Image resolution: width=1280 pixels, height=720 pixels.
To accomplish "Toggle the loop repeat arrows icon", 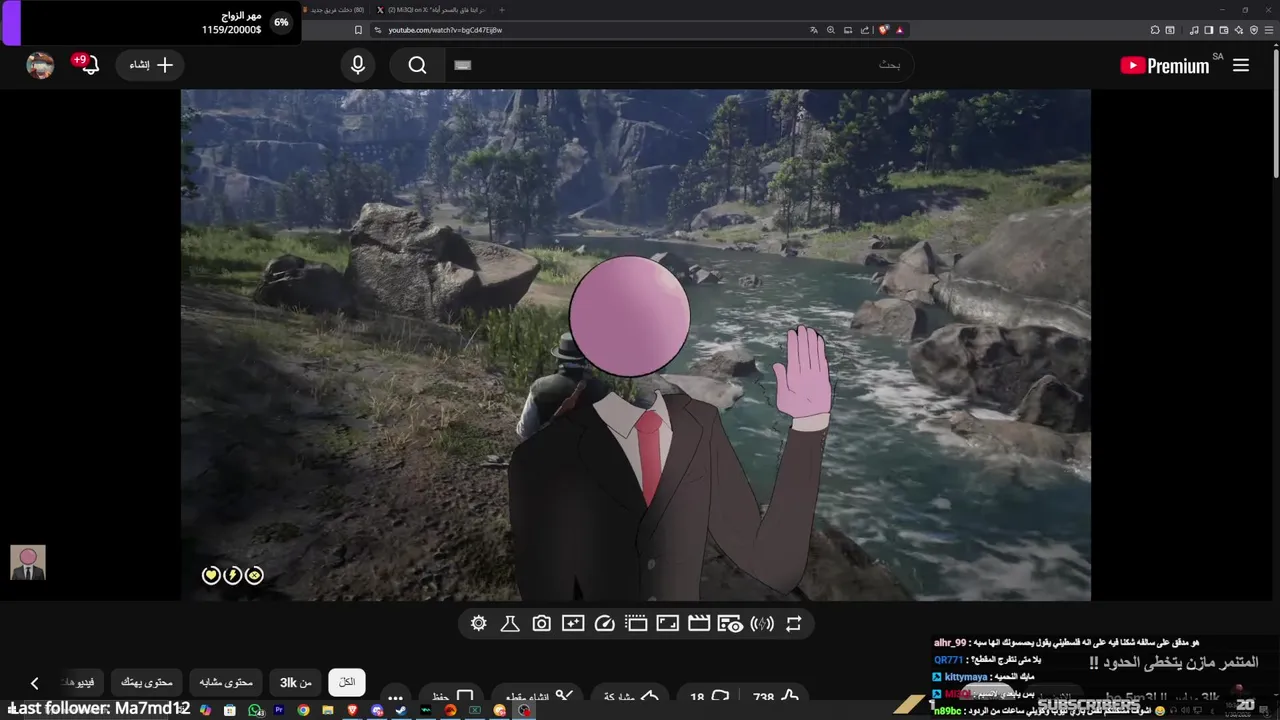I will 793,624.
